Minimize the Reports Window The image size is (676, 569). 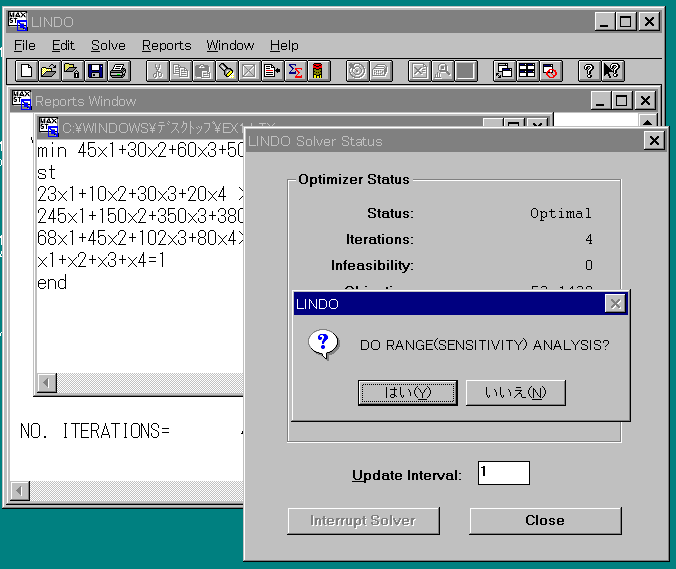pos(600,100)
